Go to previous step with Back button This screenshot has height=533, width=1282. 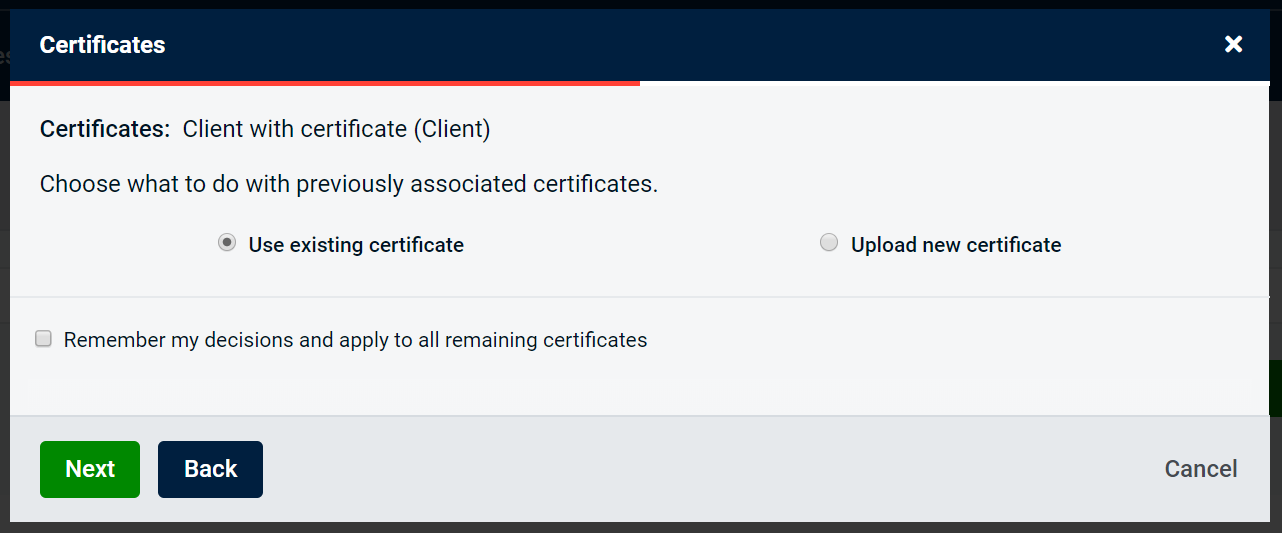click(x=210, y=469)
